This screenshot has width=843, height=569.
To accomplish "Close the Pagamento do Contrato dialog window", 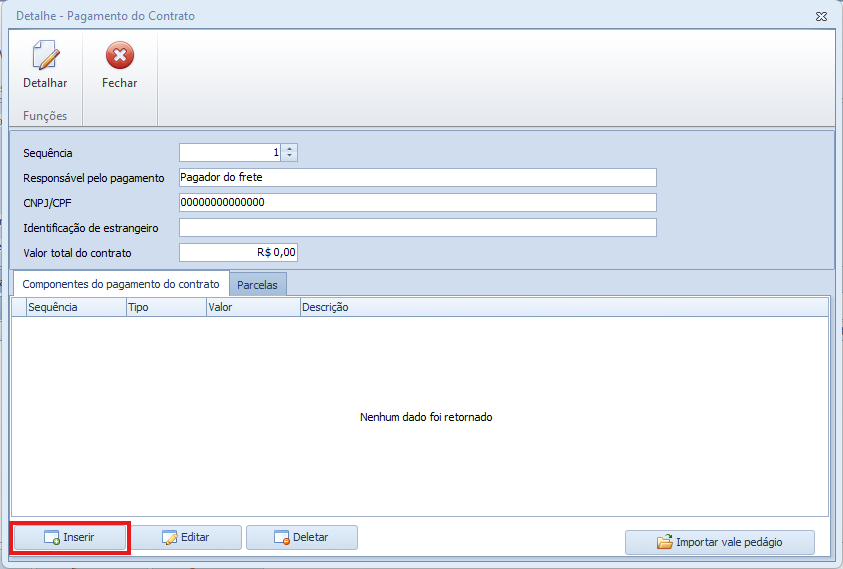I will coord(821,16).
